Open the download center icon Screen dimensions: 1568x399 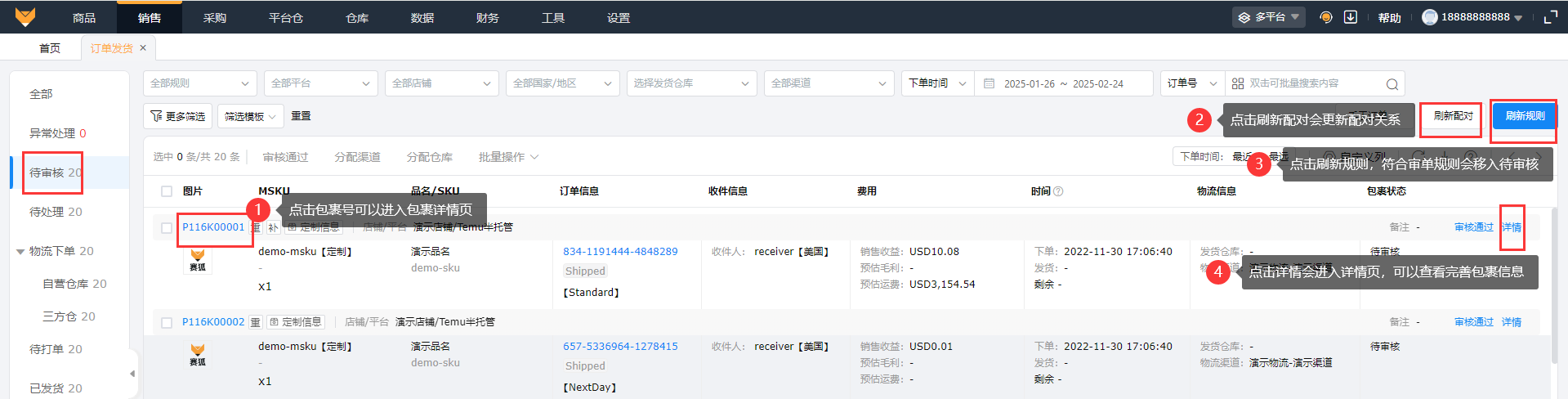[1351, 17]
